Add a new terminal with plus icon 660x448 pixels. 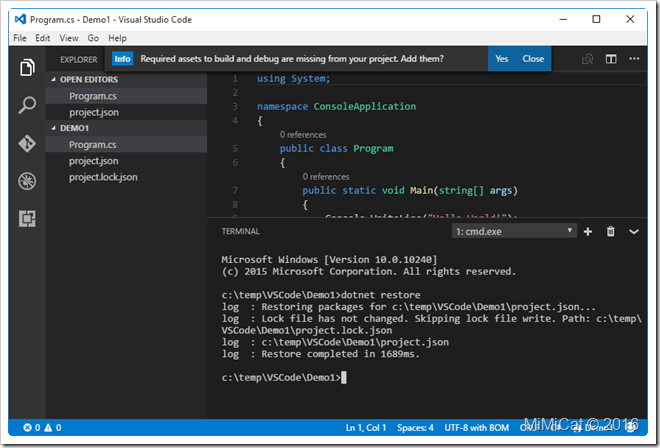(588, 232)
